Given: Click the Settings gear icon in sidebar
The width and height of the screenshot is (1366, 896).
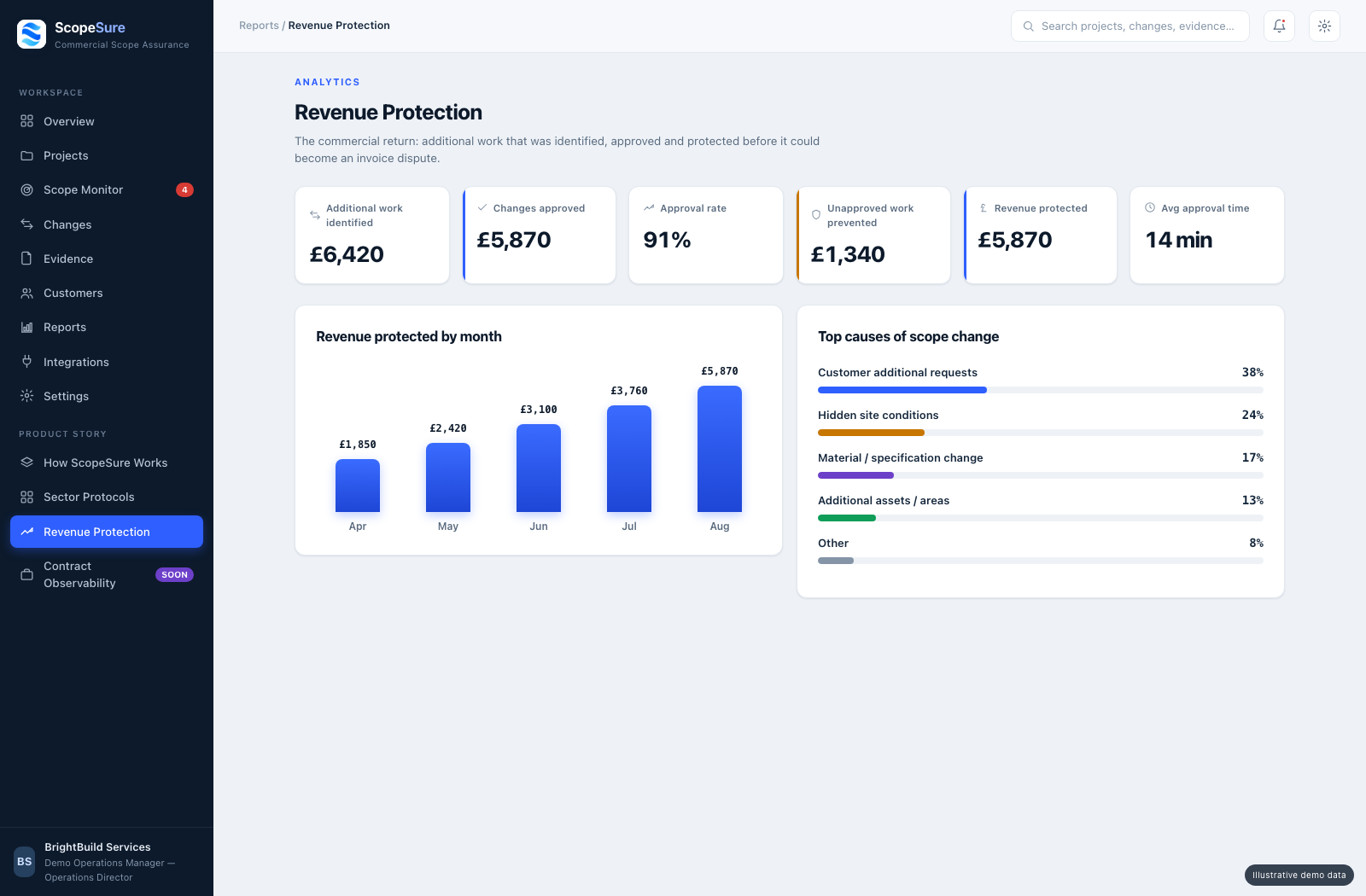Looking at the screenshot, I should click(x=27, y=396).
